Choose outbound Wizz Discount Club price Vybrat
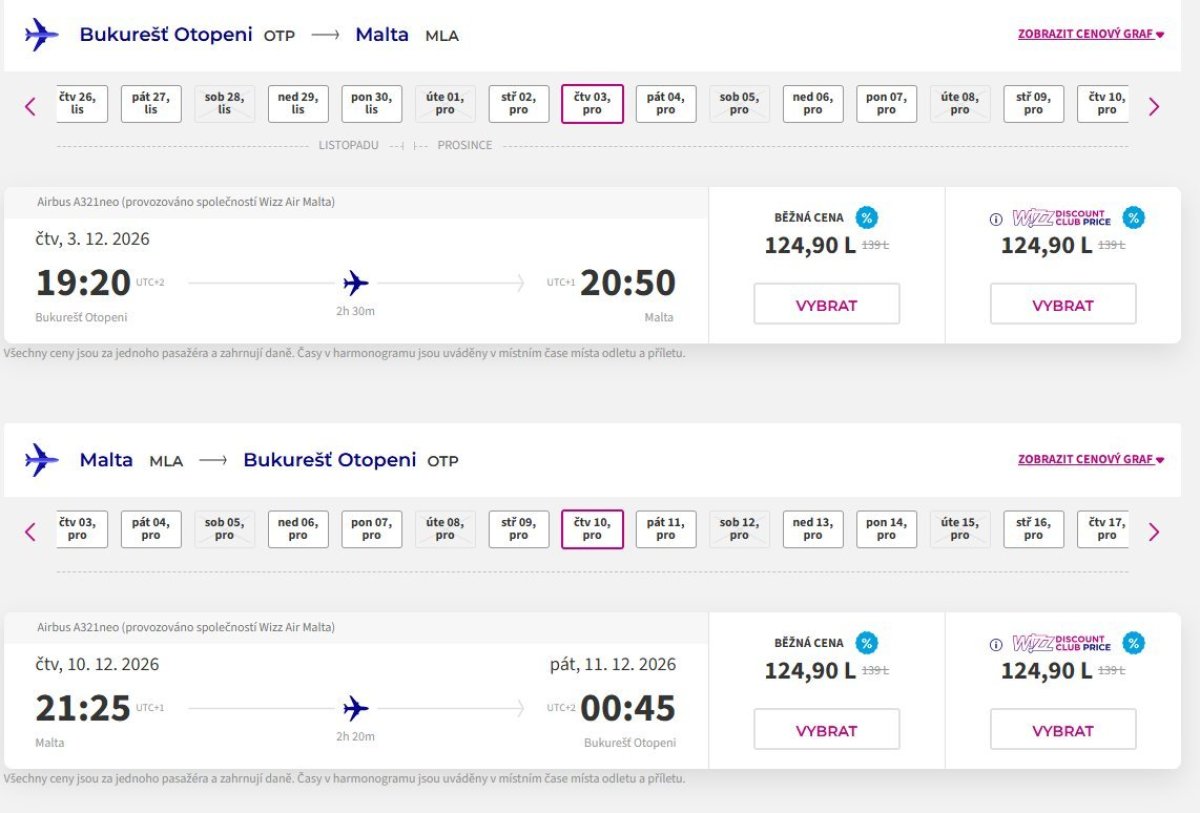 click(1063, 304)
